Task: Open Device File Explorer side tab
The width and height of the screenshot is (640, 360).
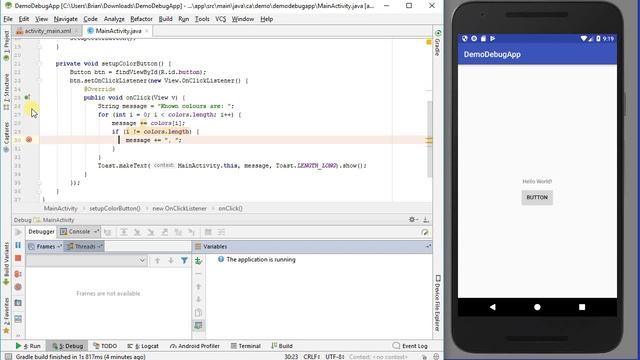Action: [x=438, y=303]
